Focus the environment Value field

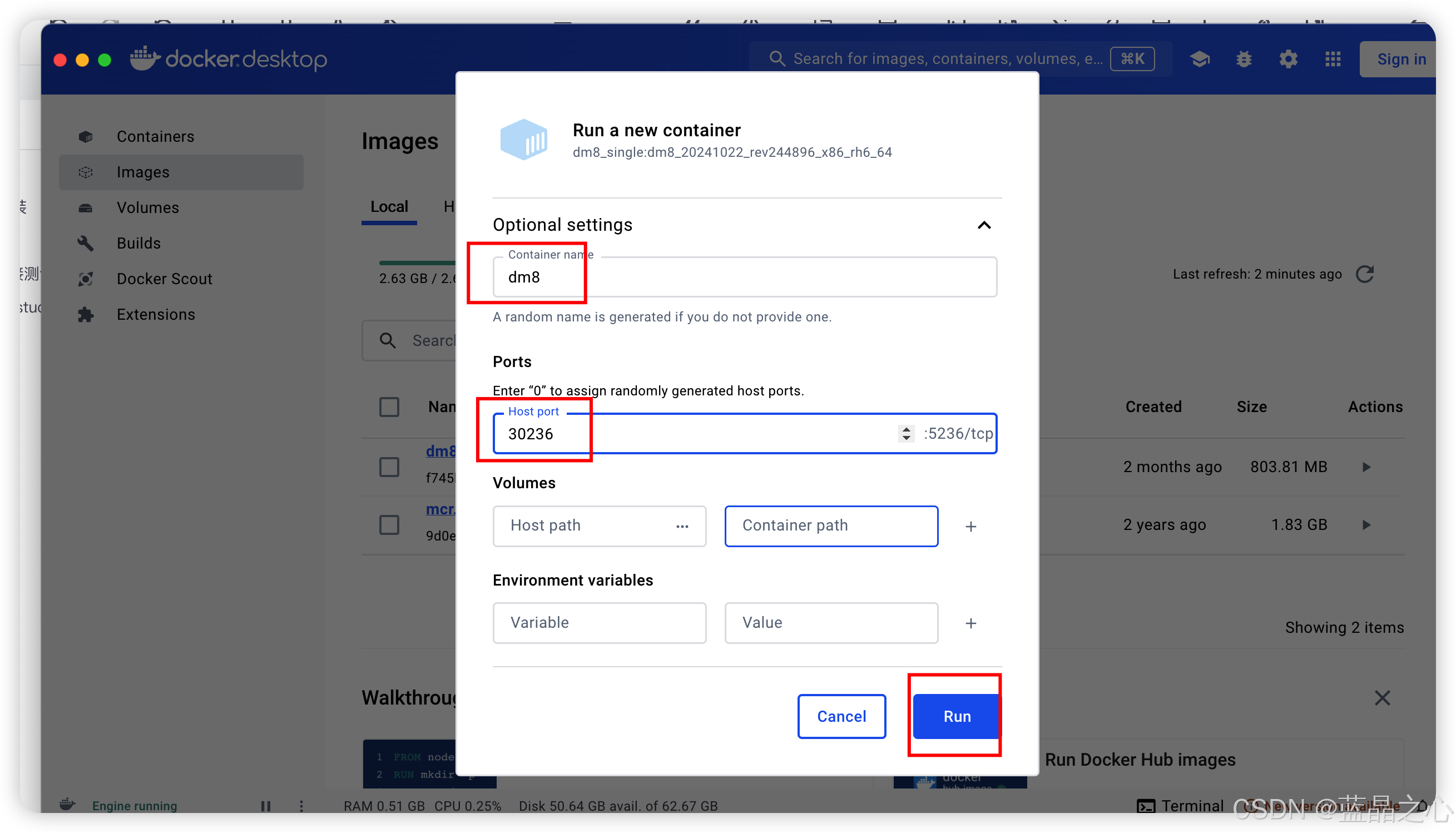[x=831, y=622]
